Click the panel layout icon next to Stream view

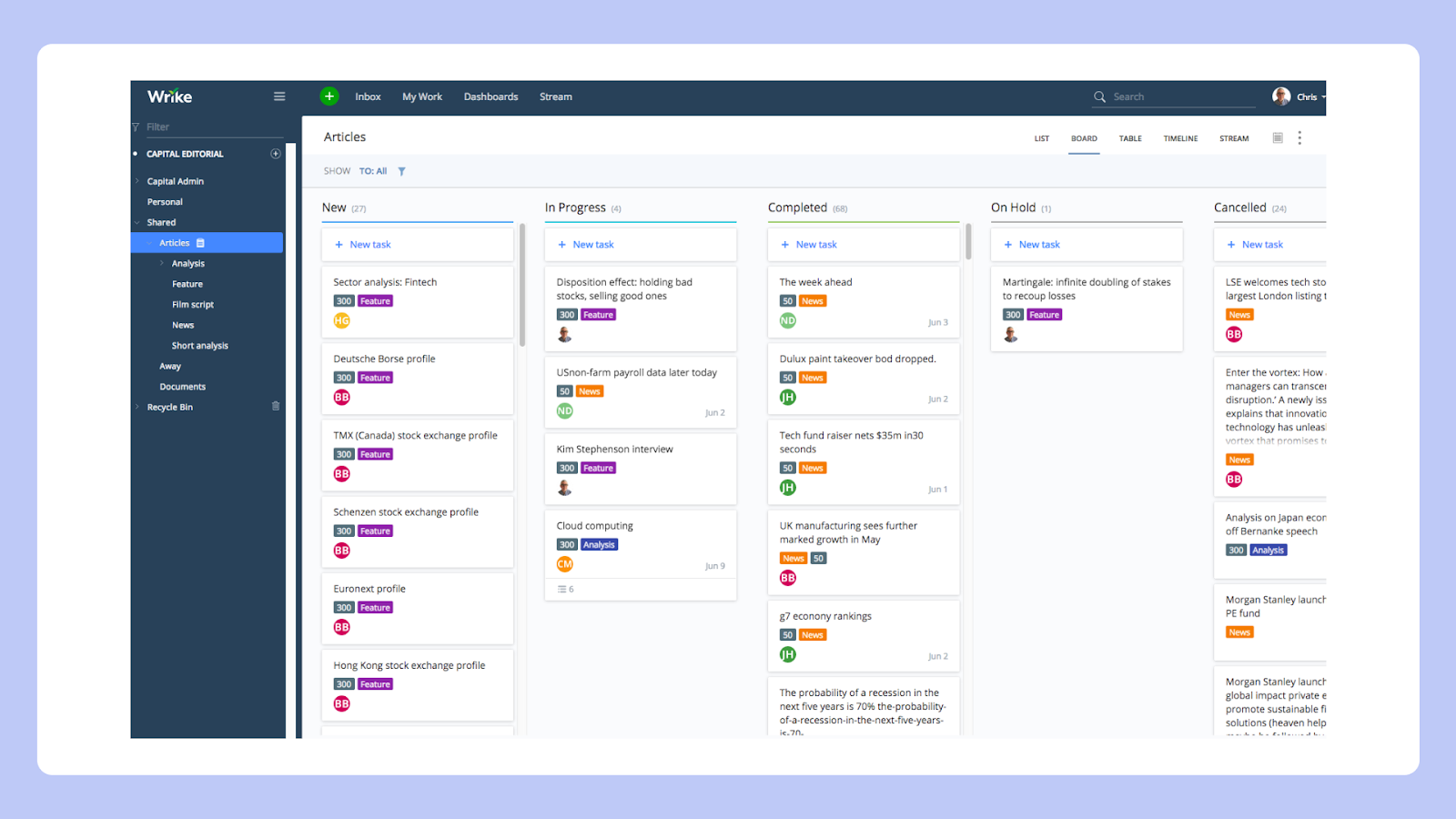(1278, 138)
